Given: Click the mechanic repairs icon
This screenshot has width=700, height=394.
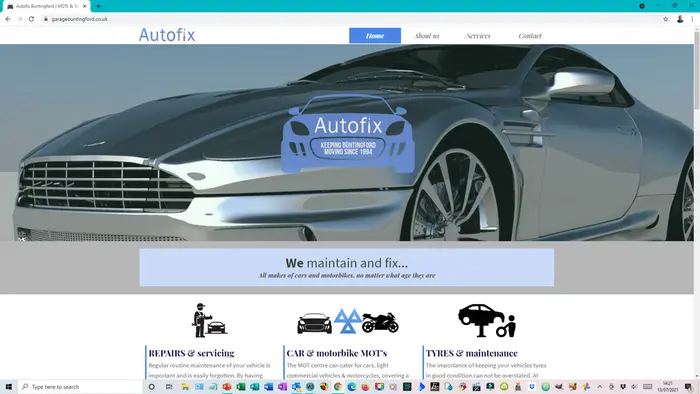Looking at the screenshot, I should pos(209,320).
